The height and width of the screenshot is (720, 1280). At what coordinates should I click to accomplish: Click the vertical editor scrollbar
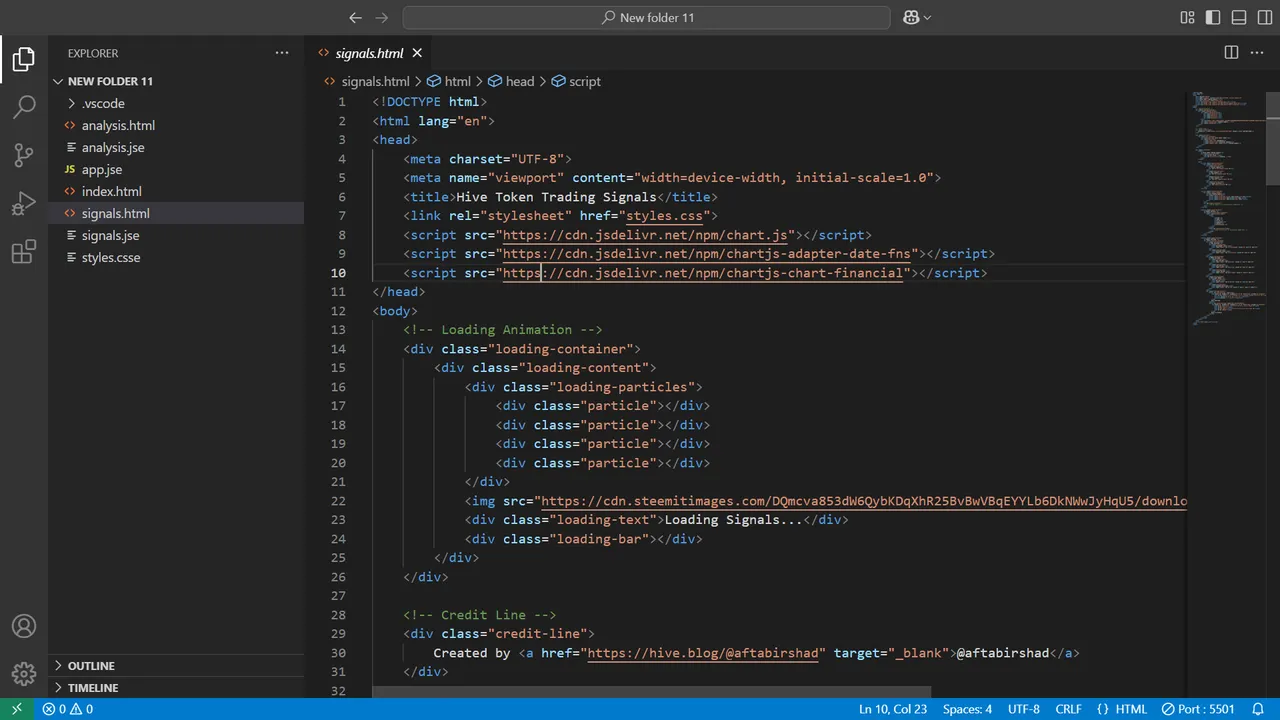tap(1272, 138)
